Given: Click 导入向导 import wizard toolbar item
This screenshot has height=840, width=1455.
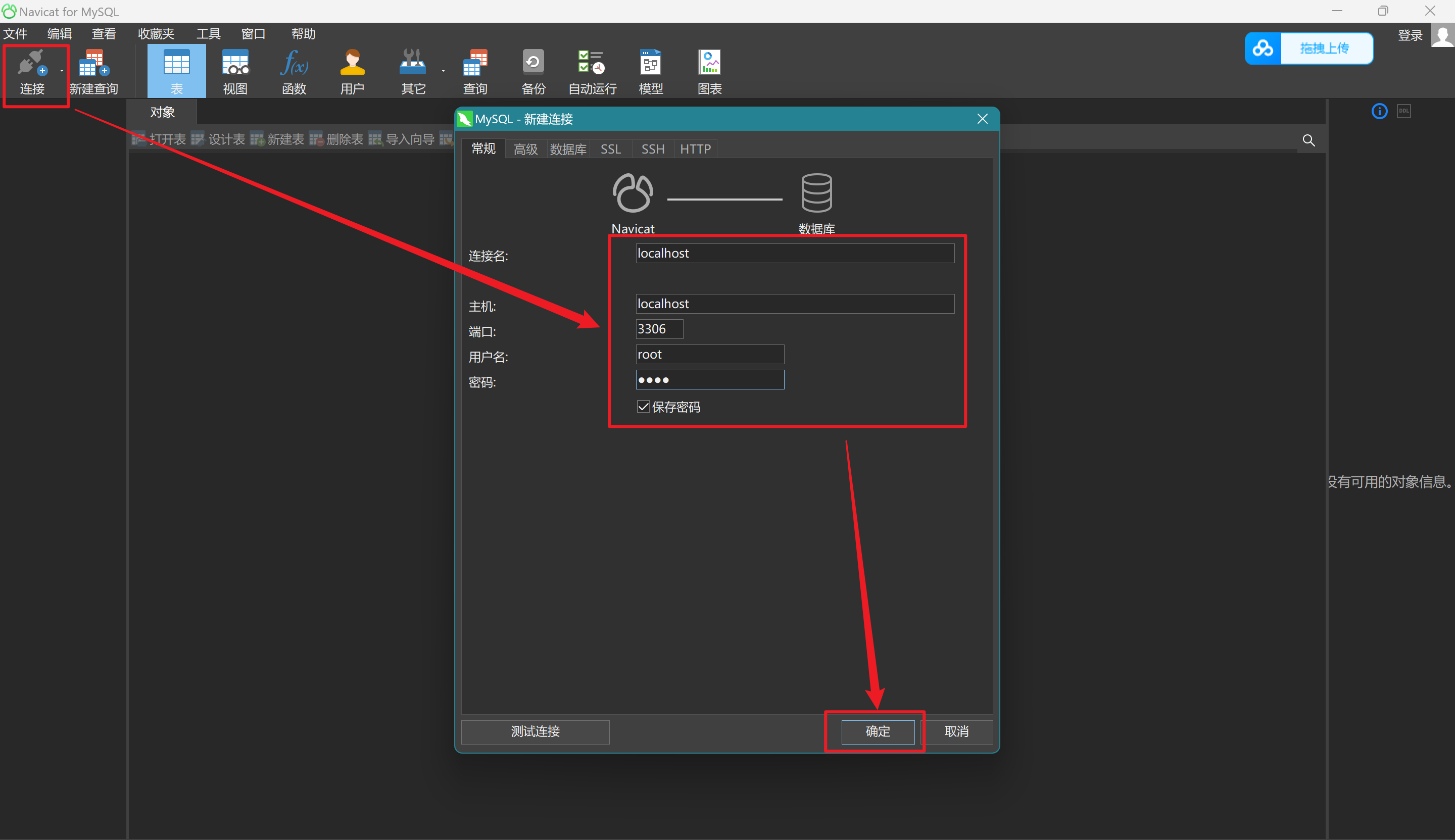Looking at the screenshot, I should point(402,139).
